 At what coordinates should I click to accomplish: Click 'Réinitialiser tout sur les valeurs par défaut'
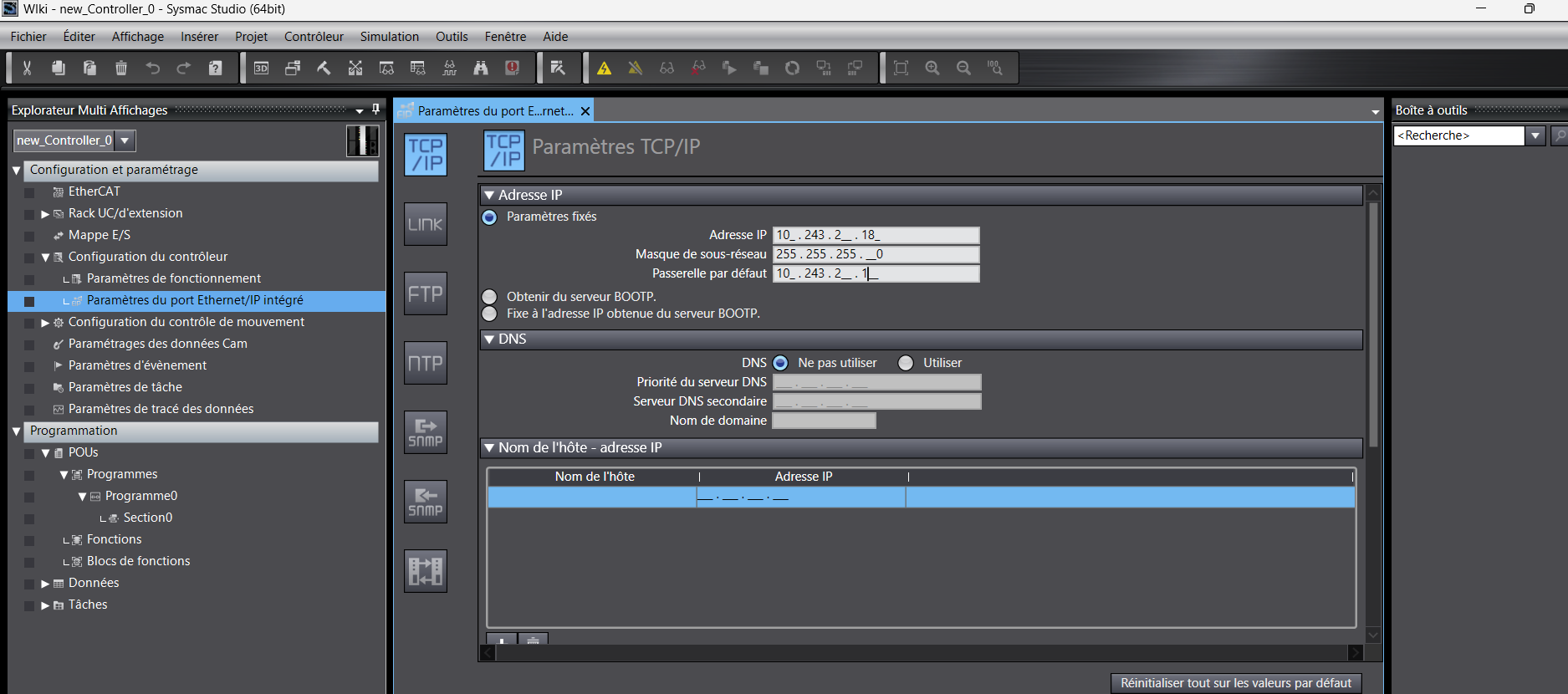pos(1235,683)
